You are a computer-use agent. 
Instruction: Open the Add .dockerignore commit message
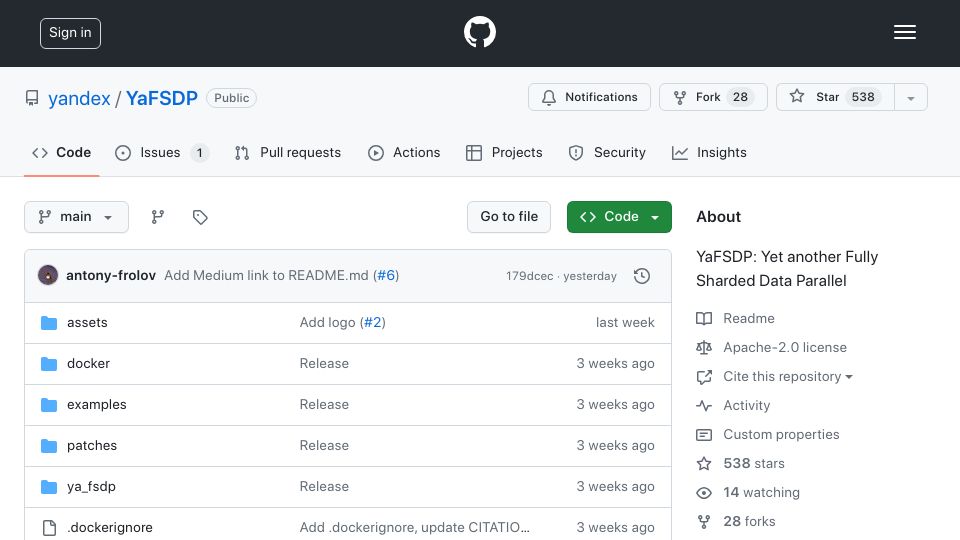click(x=414, y=528)
